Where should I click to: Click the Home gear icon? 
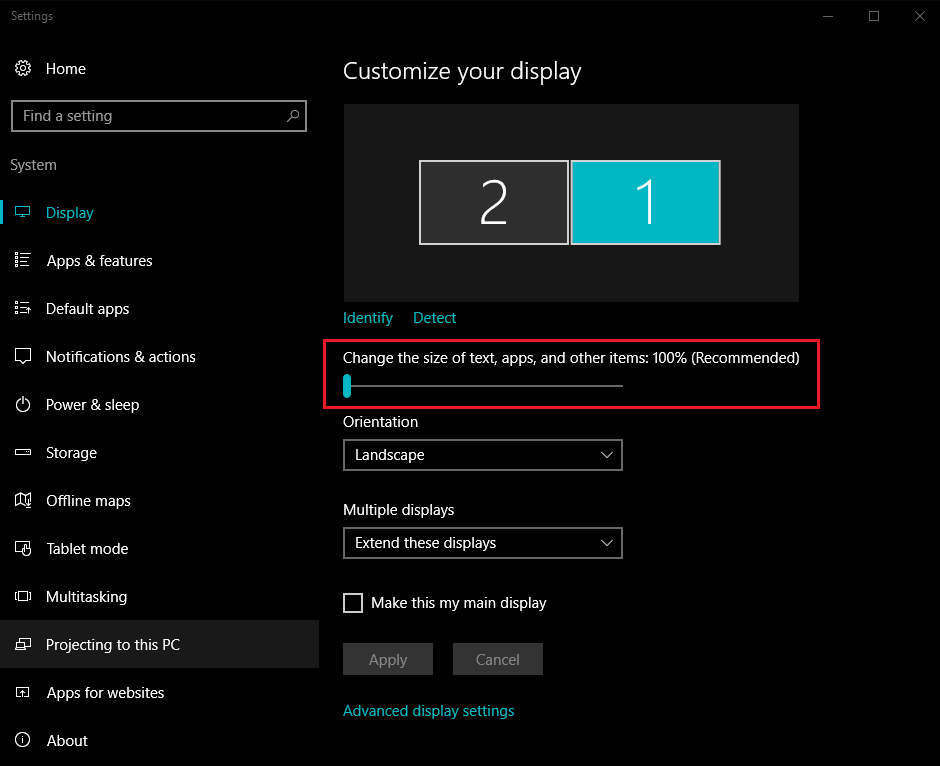tap(23, 68)
